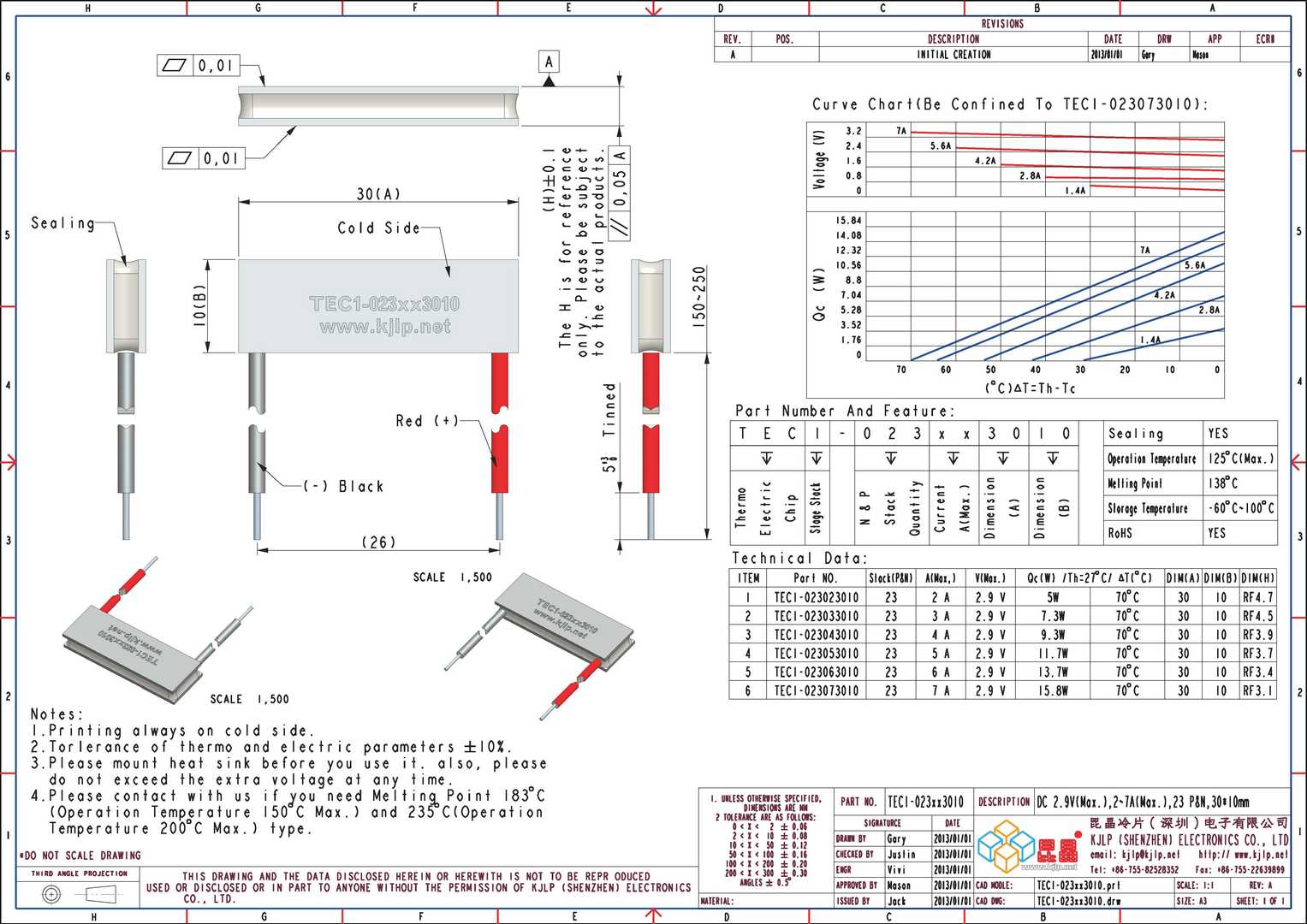This screenshot has height=924, width=1307.
Task: Click INITIAL CREATION in the revisions table
Action: coord(954,54)
